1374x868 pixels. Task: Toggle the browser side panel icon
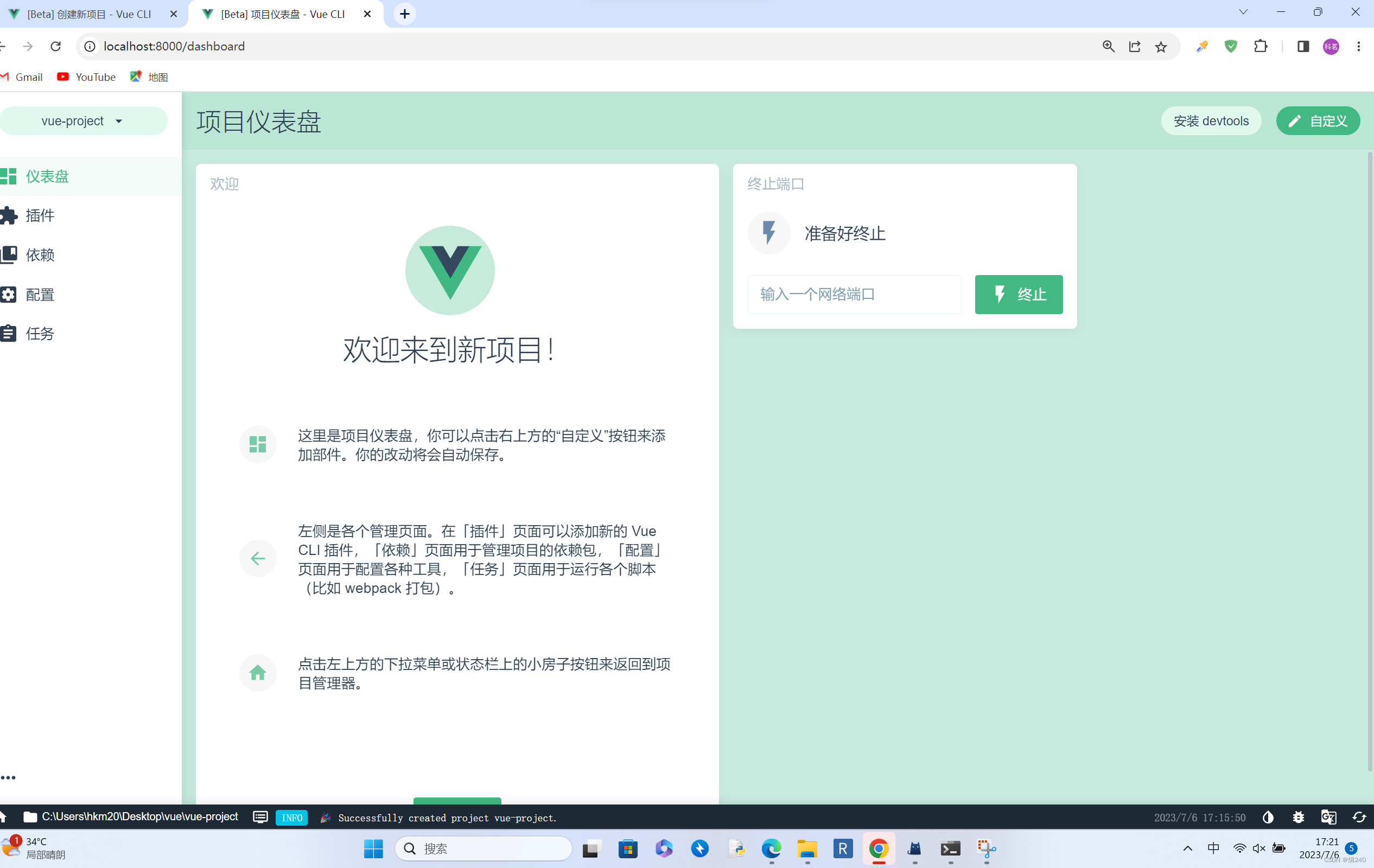click(1303, 46)
